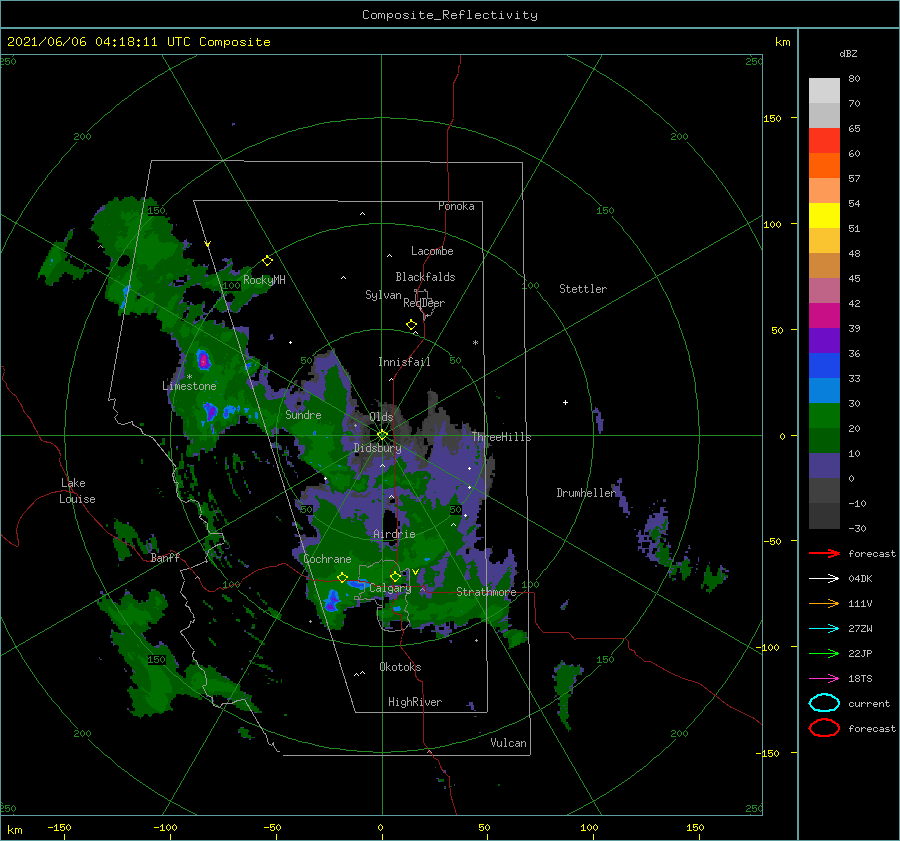Screen dimensions: 900x841
Task: Click the HighRiver label
Action: 415,702
